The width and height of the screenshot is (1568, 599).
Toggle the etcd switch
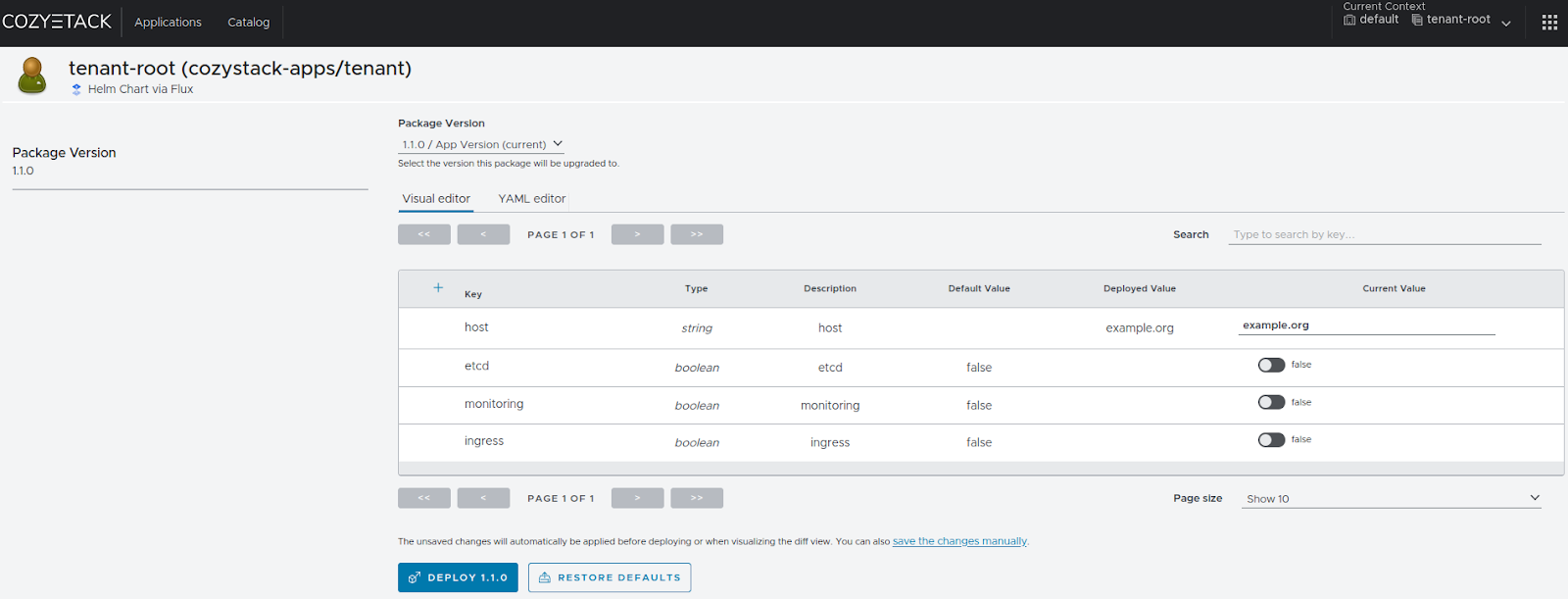click(1271, 365)
